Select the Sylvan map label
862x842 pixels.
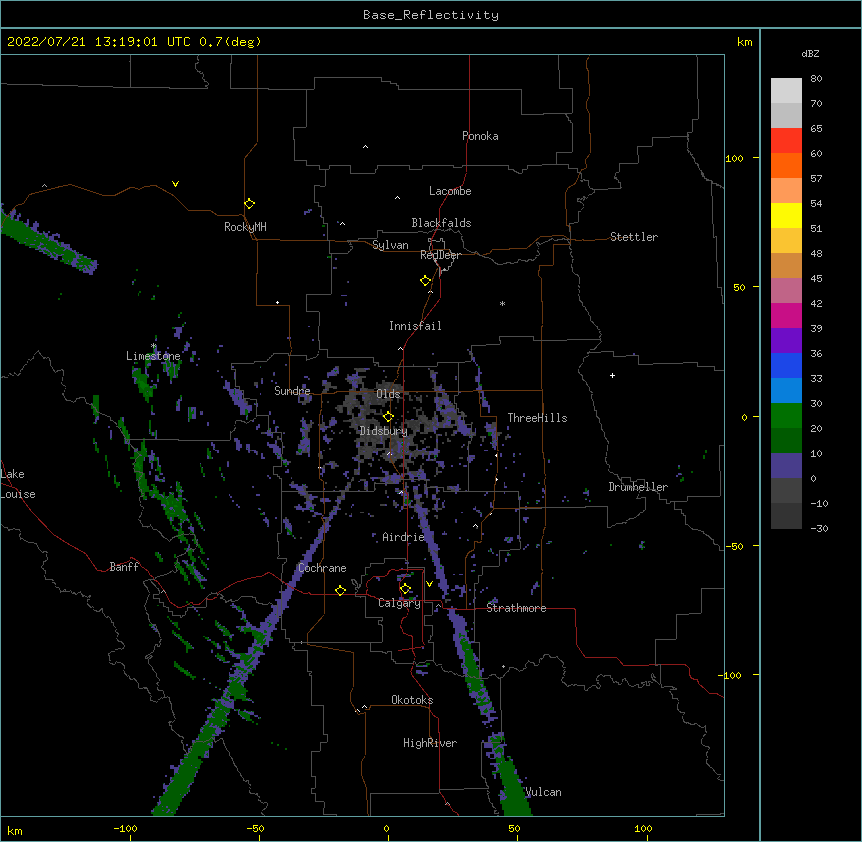click(390, 245)
